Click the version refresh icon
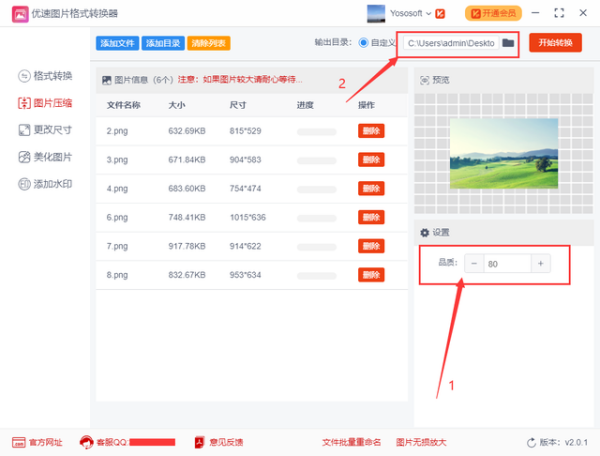The image size is (600, 456). [x=531, y=442]
